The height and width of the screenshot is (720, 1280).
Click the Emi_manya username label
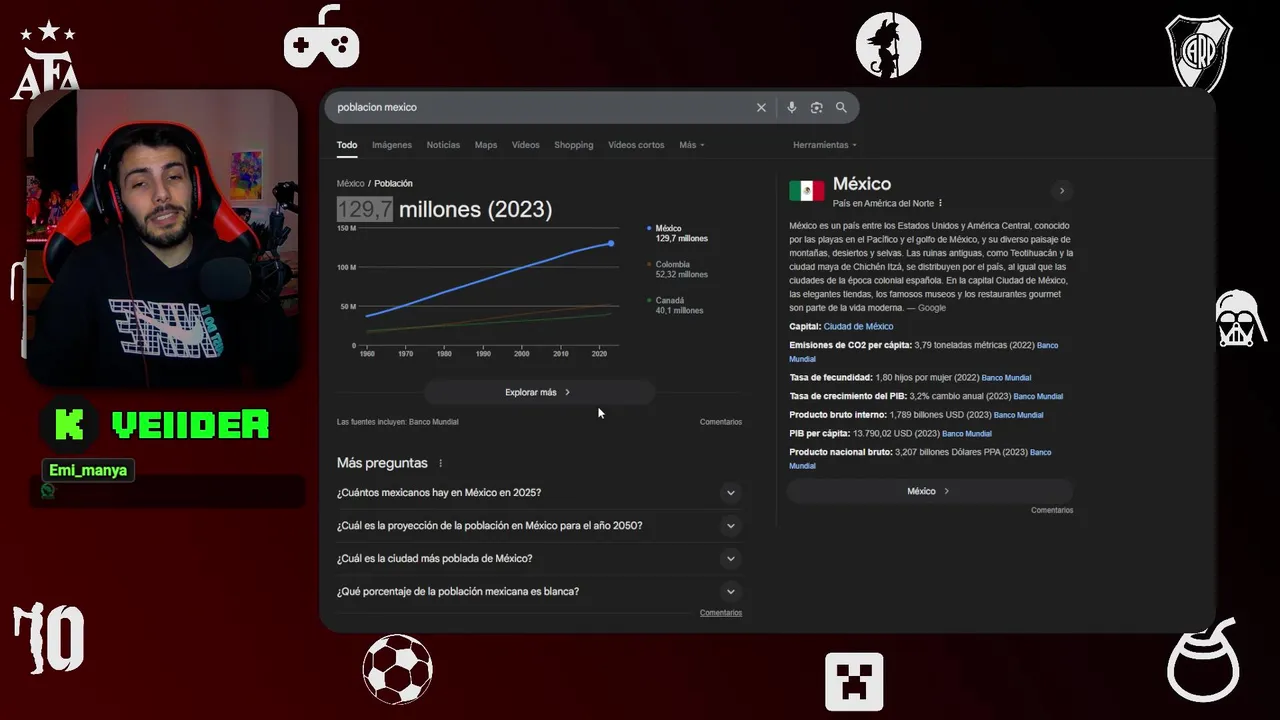[88, 470]
